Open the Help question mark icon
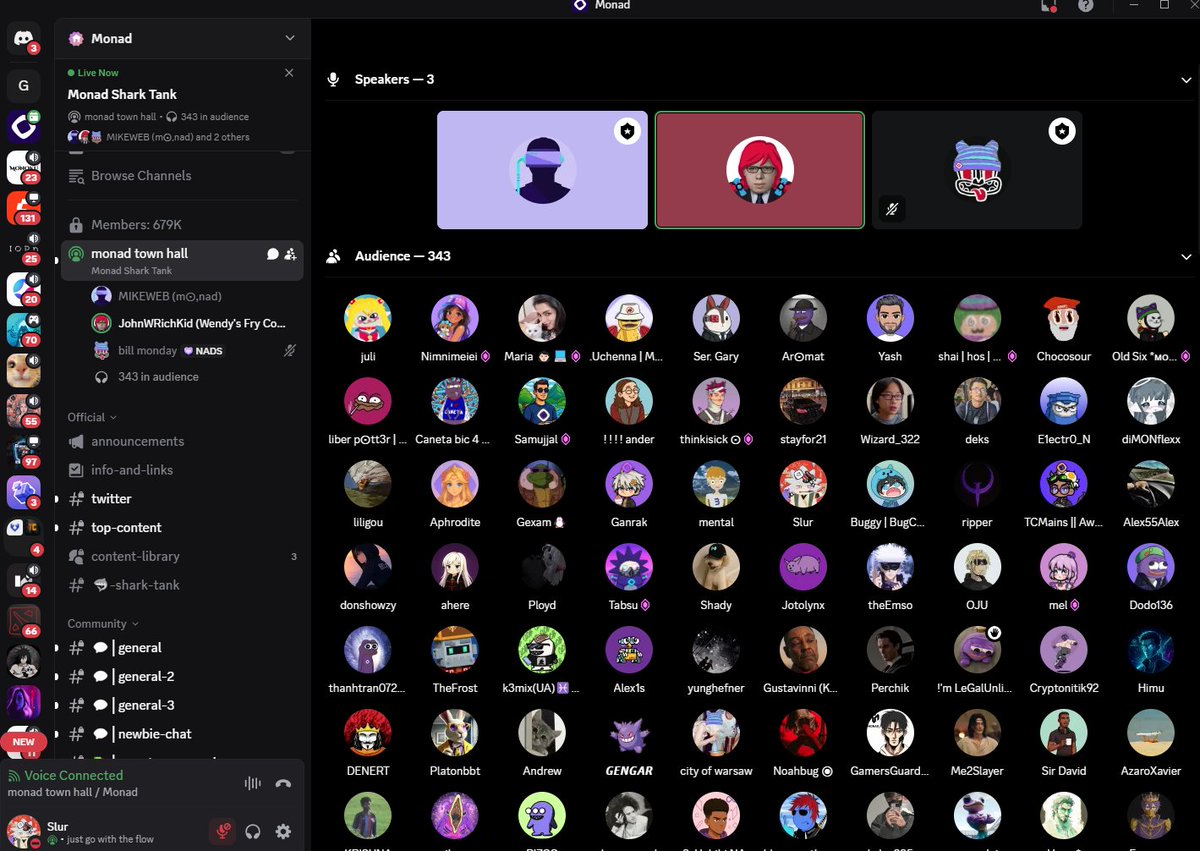This screenshot has width=1200, height=851. coord(1086,6)
